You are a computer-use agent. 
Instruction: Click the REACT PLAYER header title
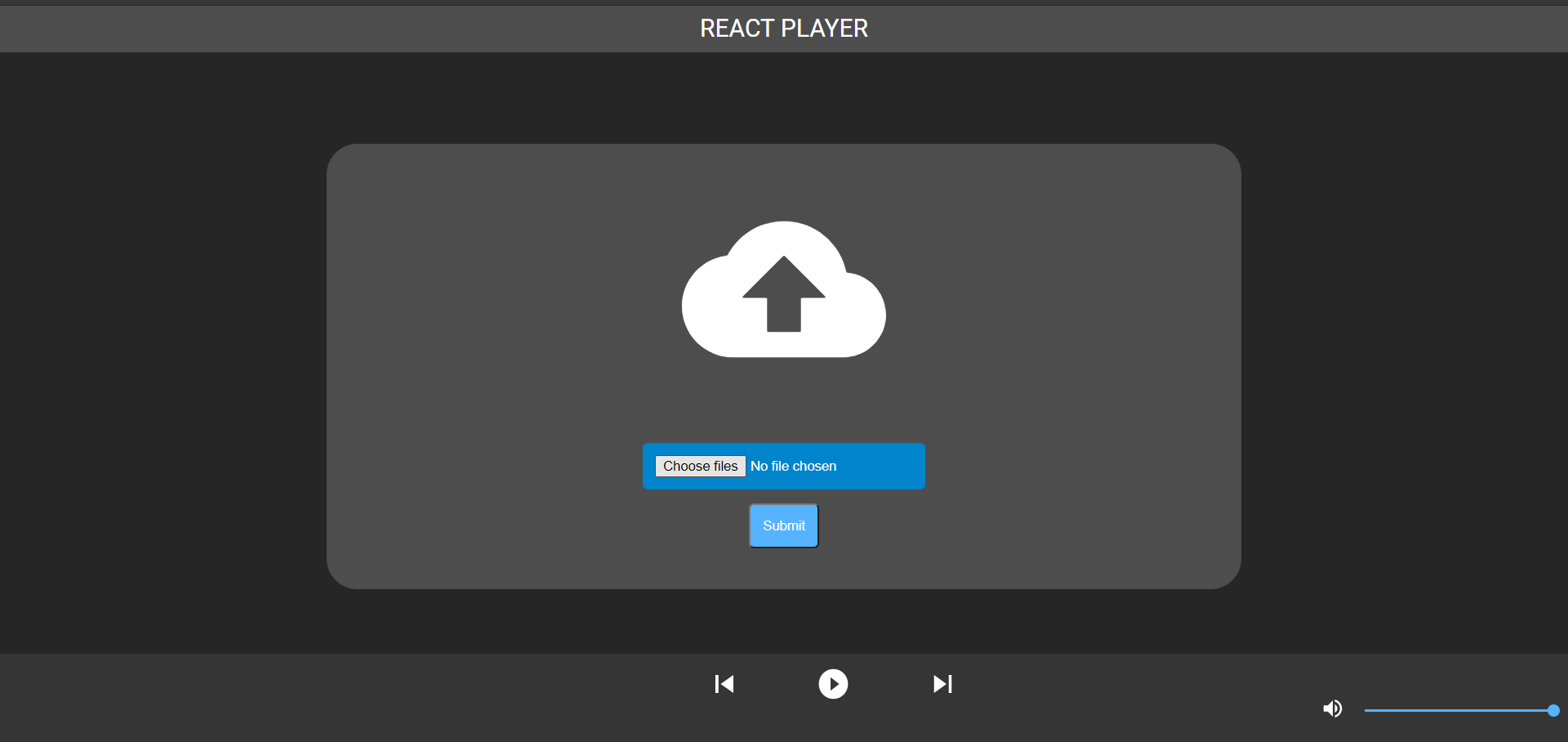pos(783,28)
